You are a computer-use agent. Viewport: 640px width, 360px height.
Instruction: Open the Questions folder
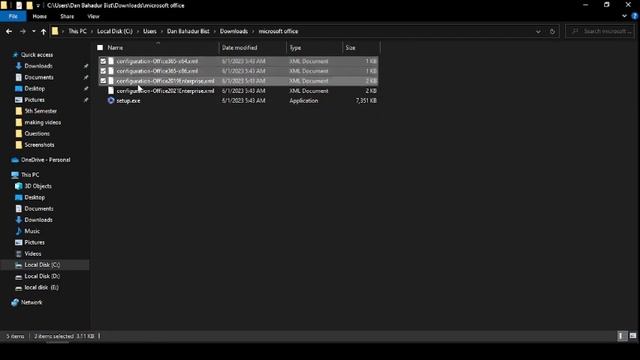(x=37, y=133)
